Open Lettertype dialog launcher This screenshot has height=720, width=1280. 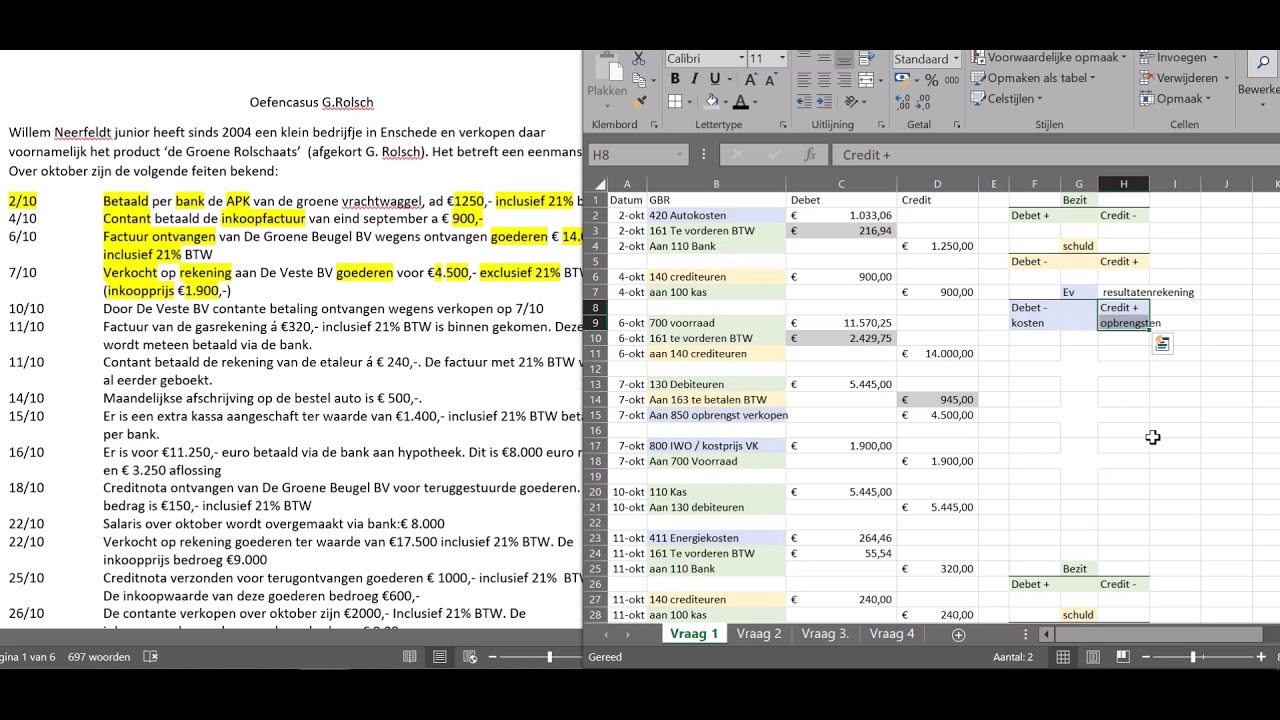[783, 125]
